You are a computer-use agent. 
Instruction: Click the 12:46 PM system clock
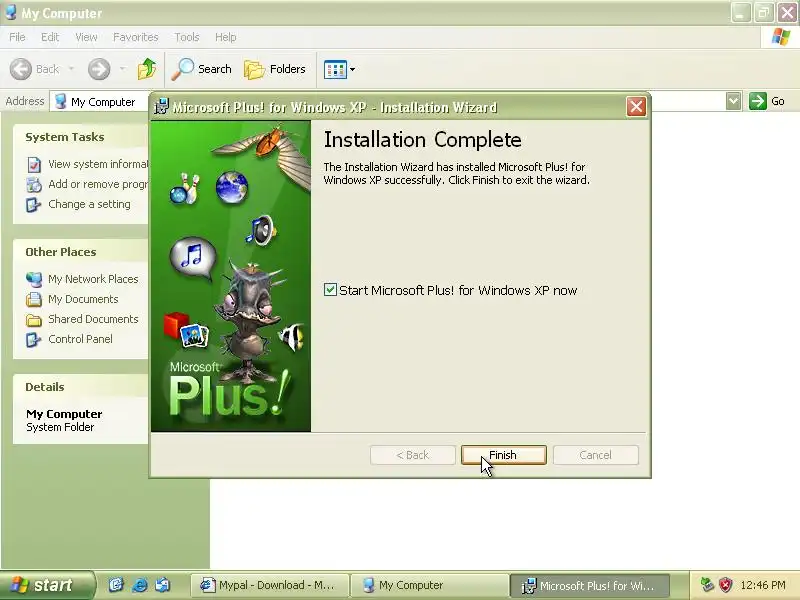tap(763, 585)
